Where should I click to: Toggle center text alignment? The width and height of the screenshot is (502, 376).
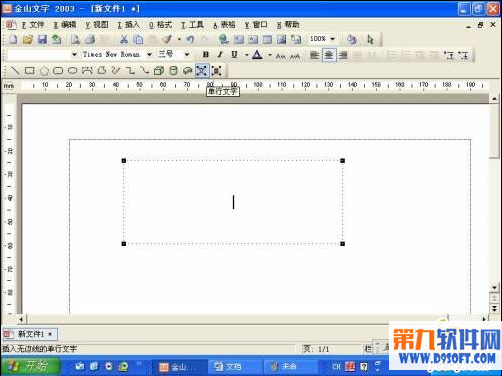click(329, 55)
